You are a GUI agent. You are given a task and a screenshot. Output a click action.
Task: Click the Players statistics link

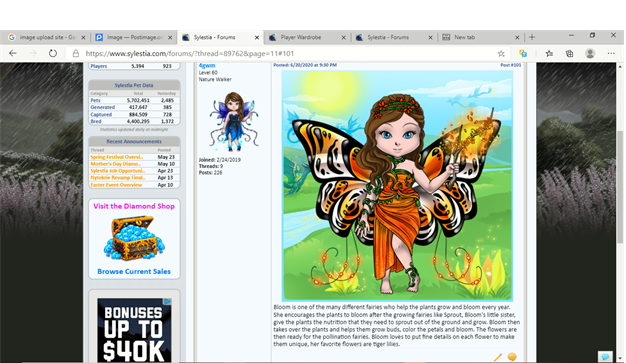99,66
